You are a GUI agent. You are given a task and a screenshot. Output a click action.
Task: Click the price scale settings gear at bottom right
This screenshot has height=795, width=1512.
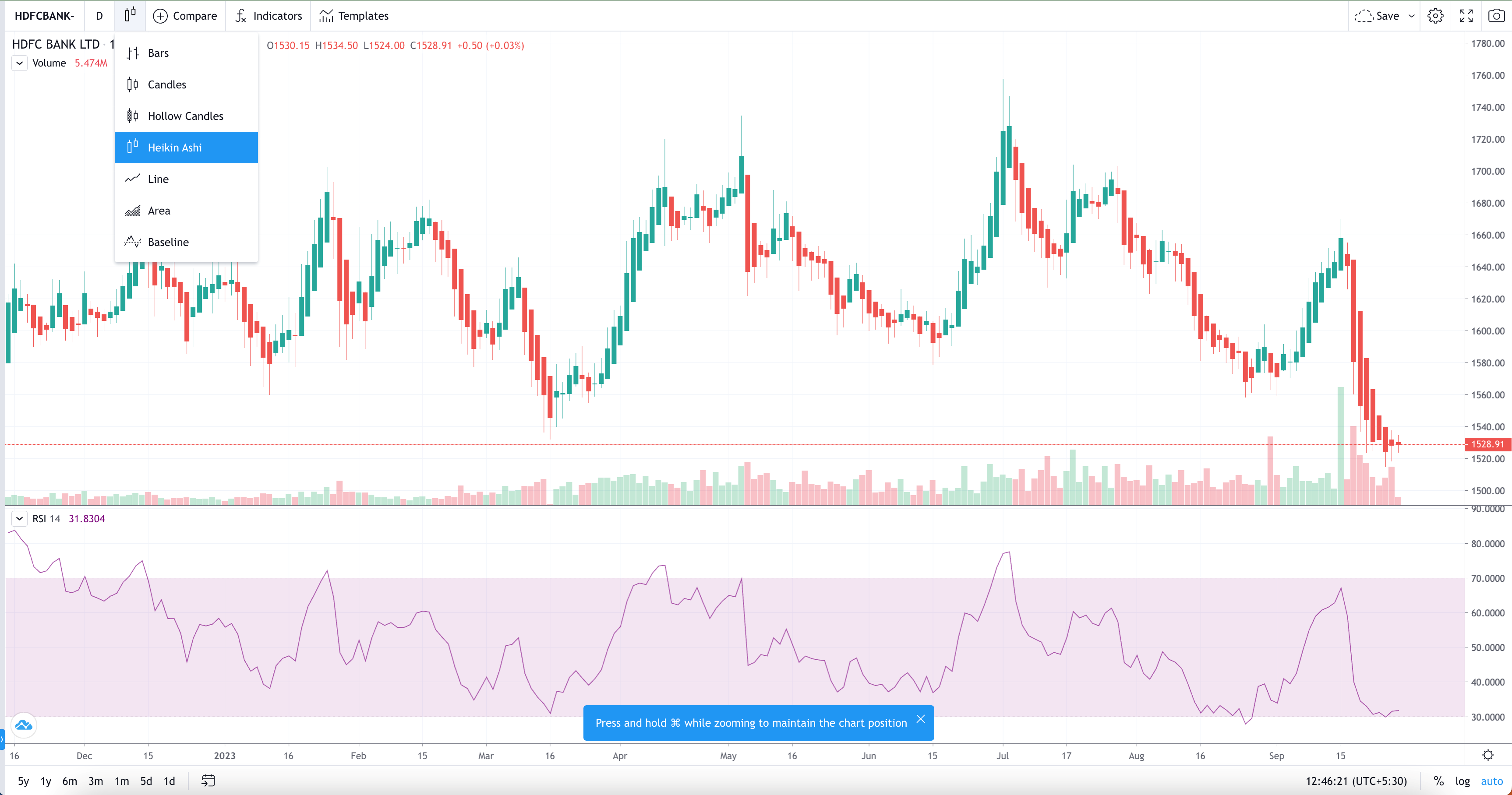[x=1487, y=755]
